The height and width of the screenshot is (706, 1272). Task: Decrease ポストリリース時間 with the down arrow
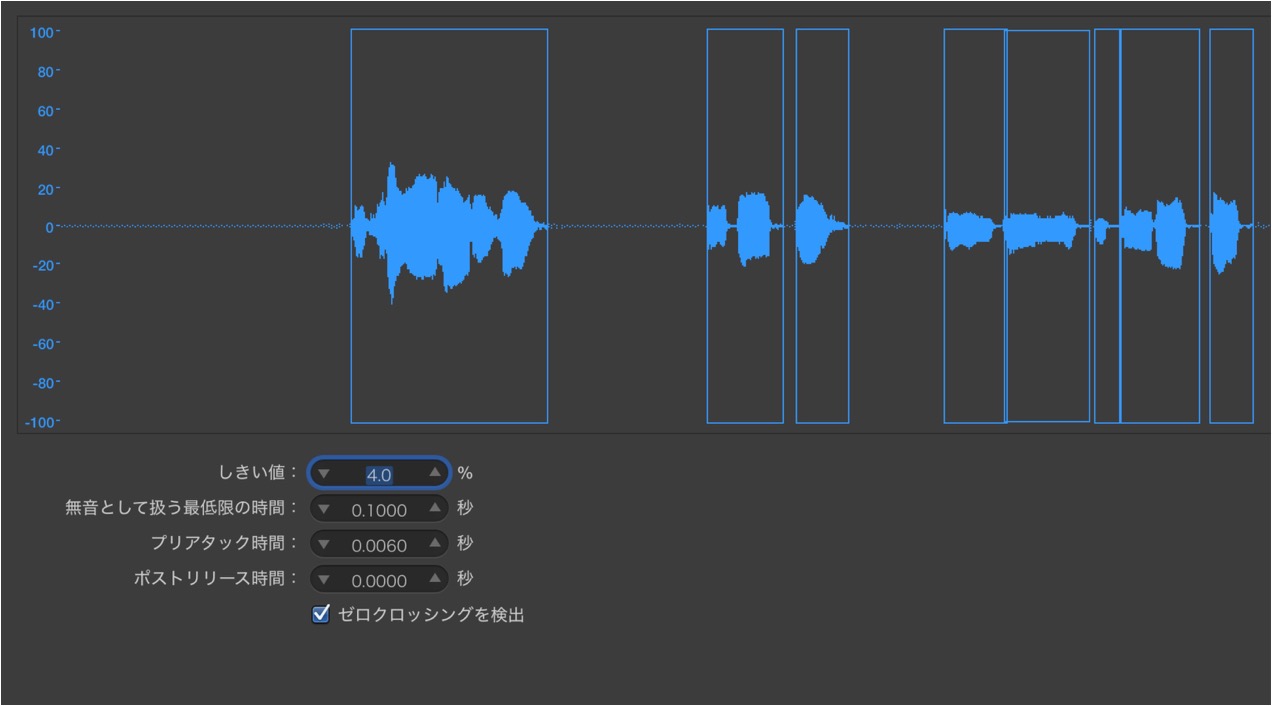click(323, 580)
